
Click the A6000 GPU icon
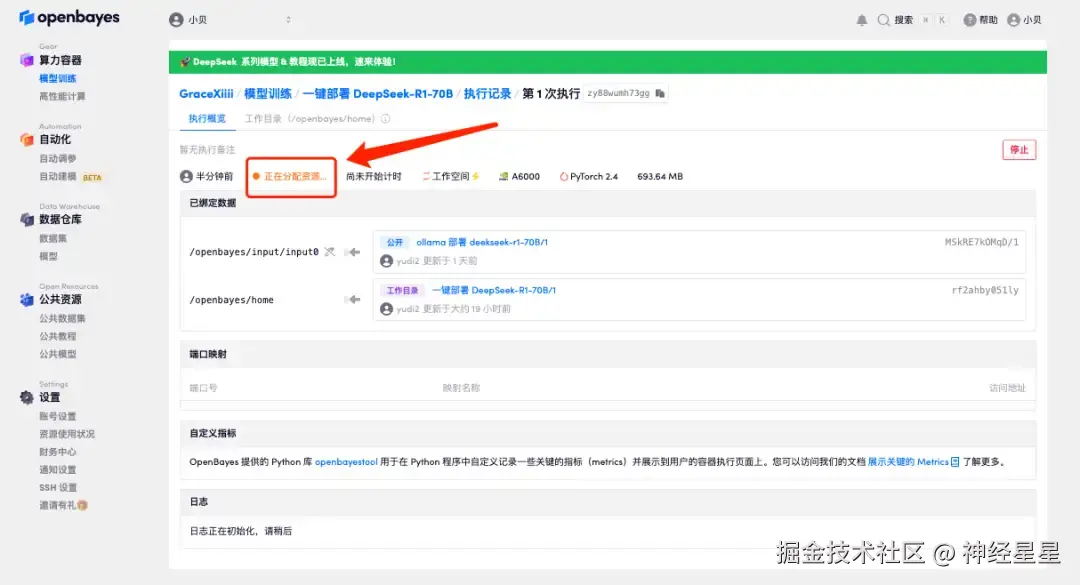pyautogui.click(x=503, y=176)
